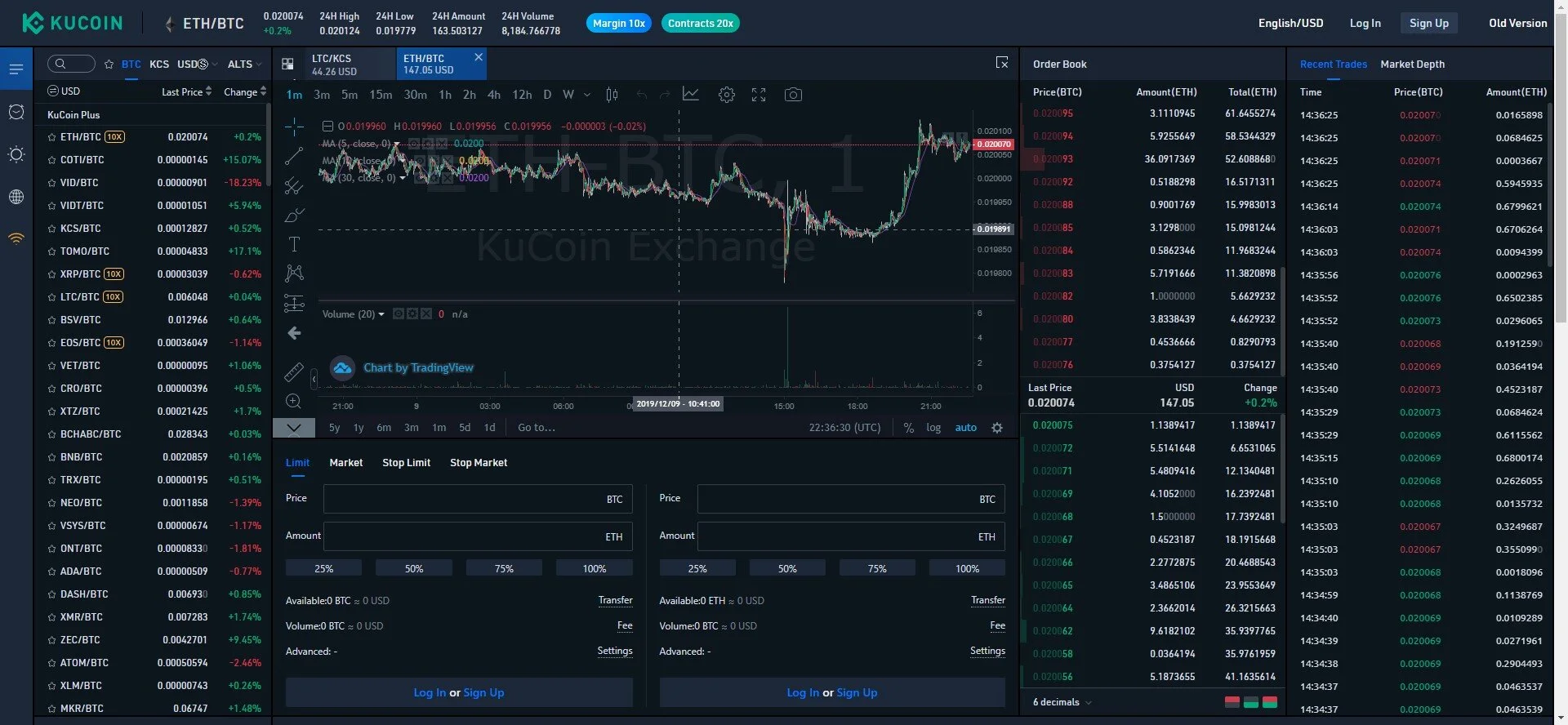
Task: Select the text annotation tool
Action: click(x=294, y=244)
